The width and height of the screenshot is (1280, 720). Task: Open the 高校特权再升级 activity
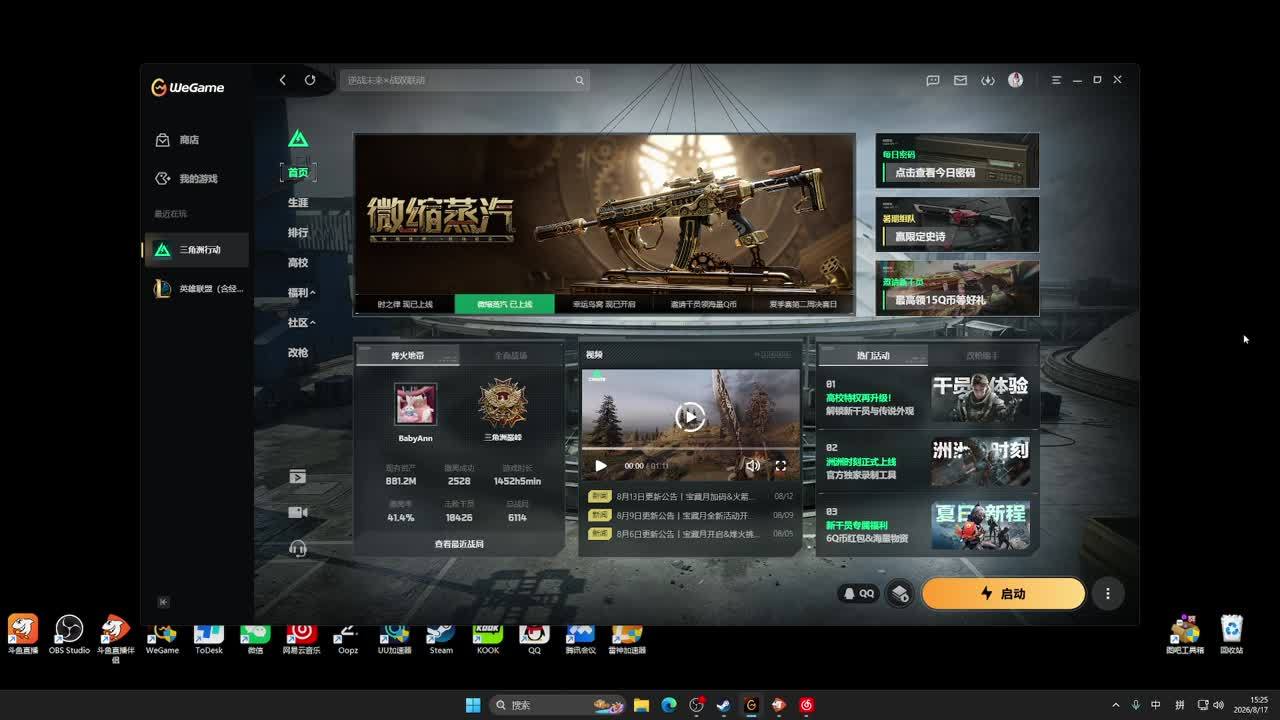pos(927,398)
